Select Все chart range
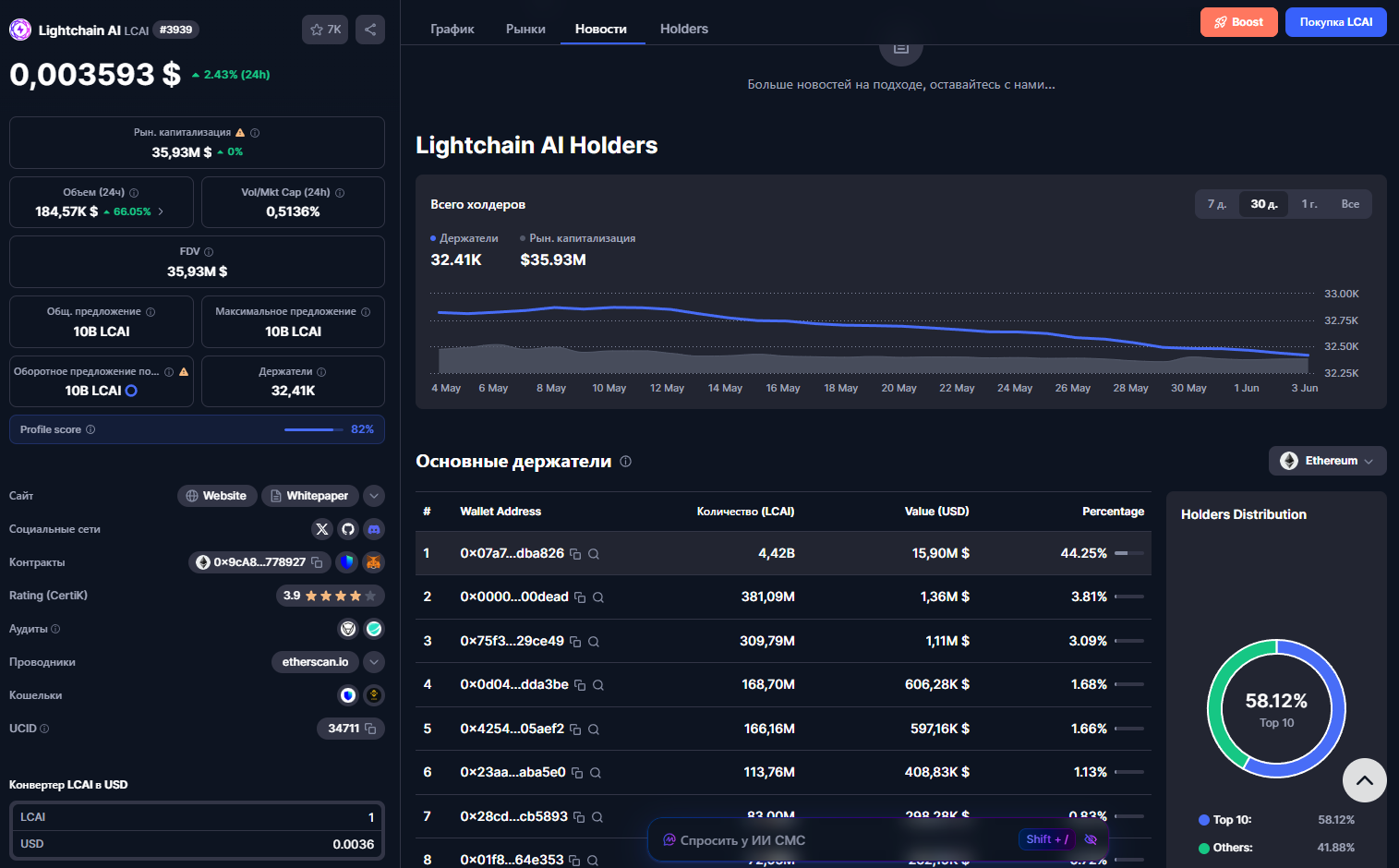The width and height of the screenshot is (1399, 868). point(1350,204)
